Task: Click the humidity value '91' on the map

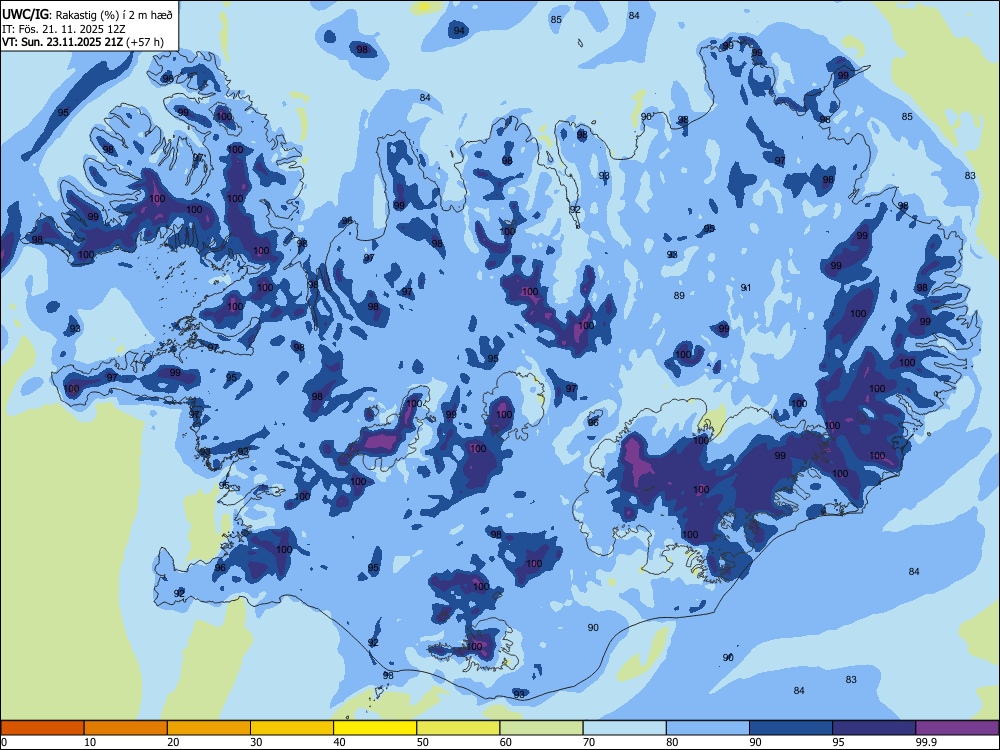Action: (746, 288)
